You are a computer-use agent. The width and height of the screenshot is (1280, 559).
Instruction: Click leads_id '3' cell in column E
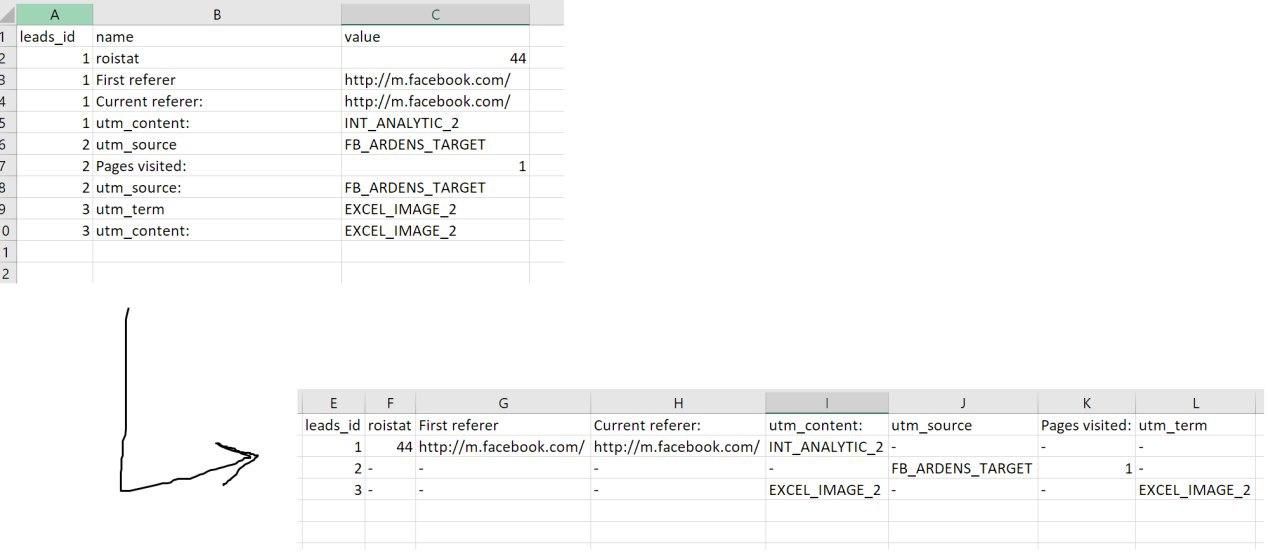(333, 489)
